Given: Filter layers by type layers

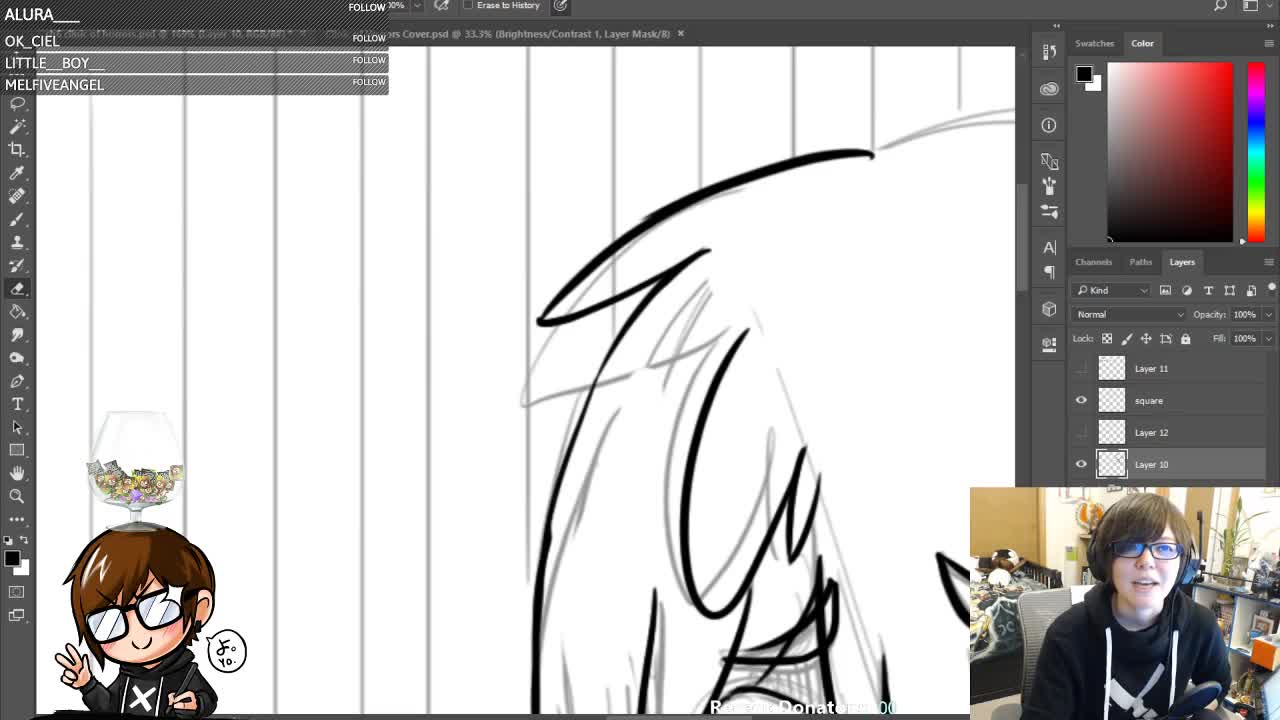Looking at the screenshot, I should click(x=1208, y=290).
